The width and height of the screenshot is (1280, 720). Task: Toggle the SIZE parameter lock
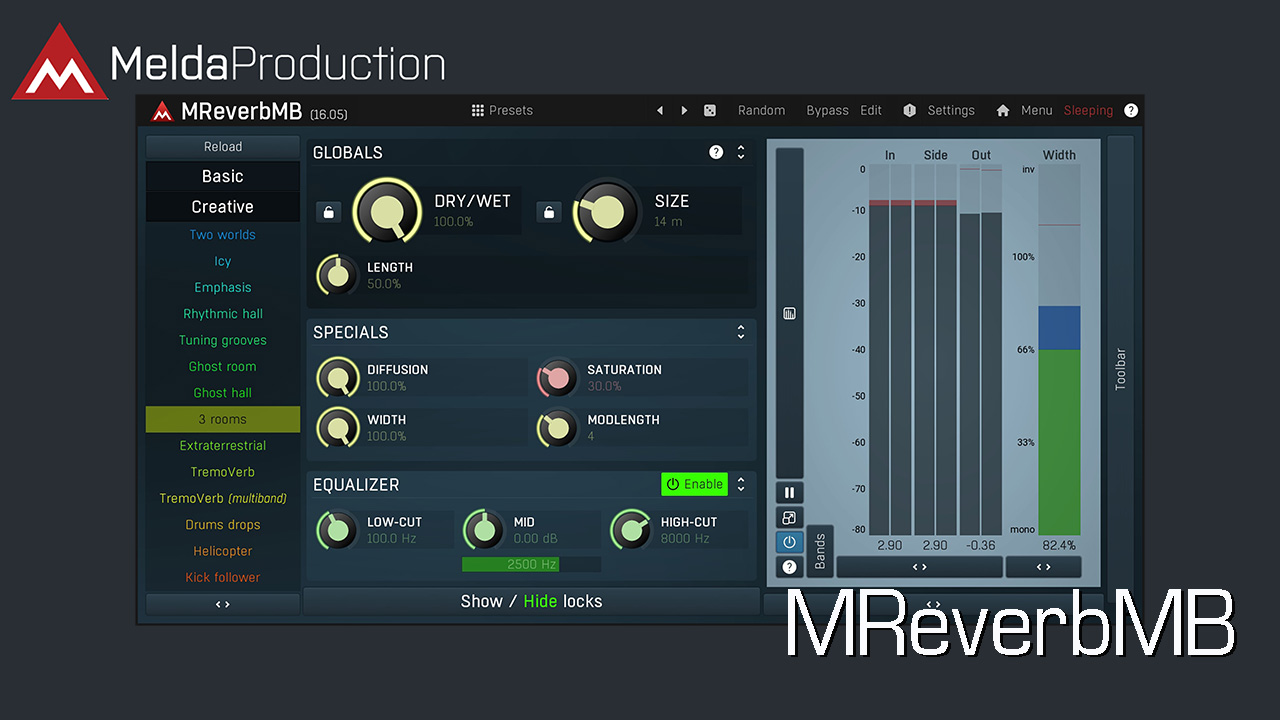pos(548,212)
